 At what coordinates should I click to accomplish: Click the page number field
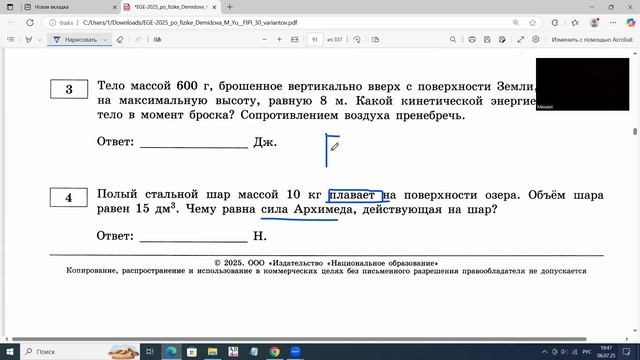coord(315,40)
